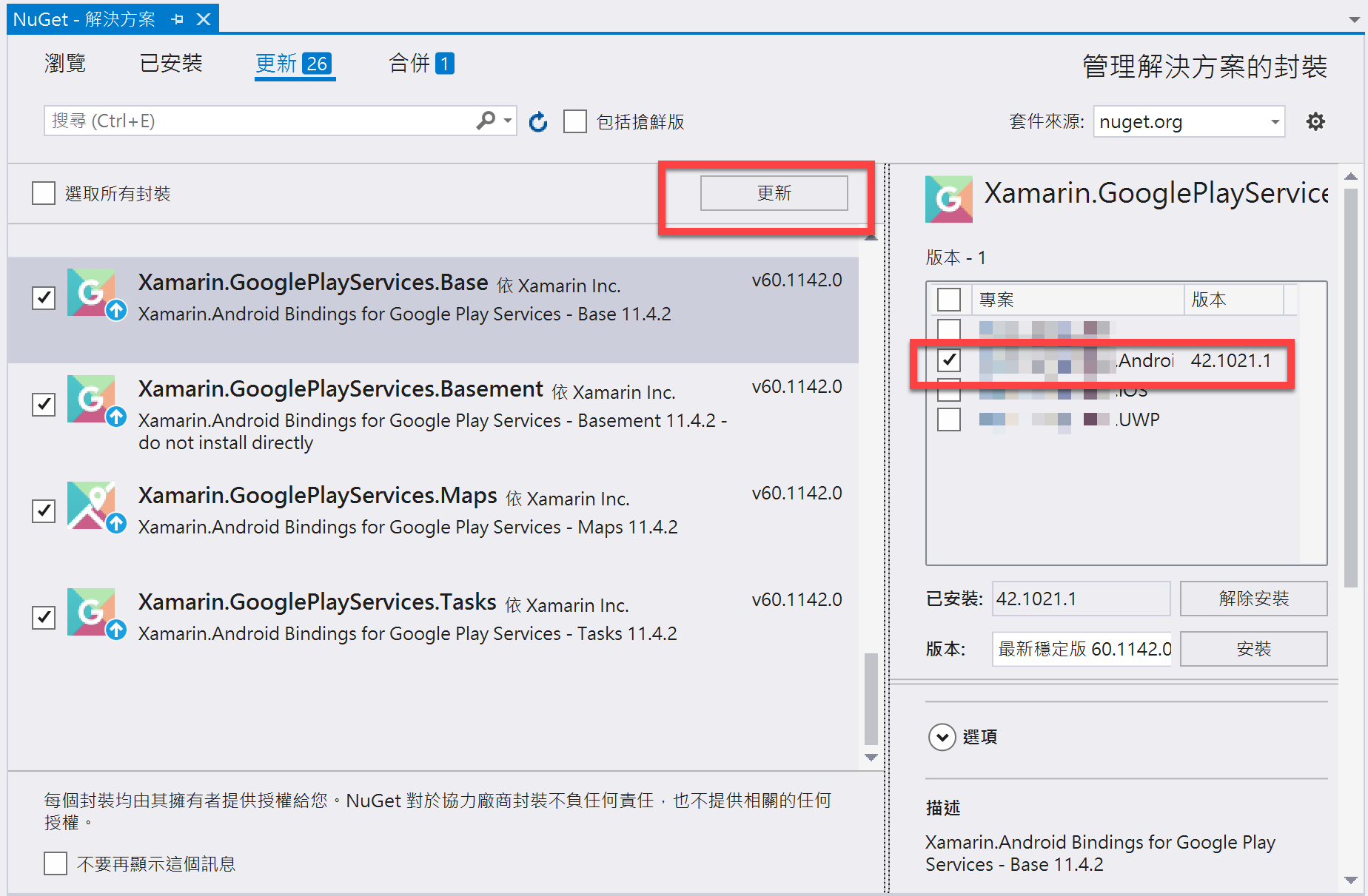
Task: Expand the options section chevron
Action: coord(942,737)
